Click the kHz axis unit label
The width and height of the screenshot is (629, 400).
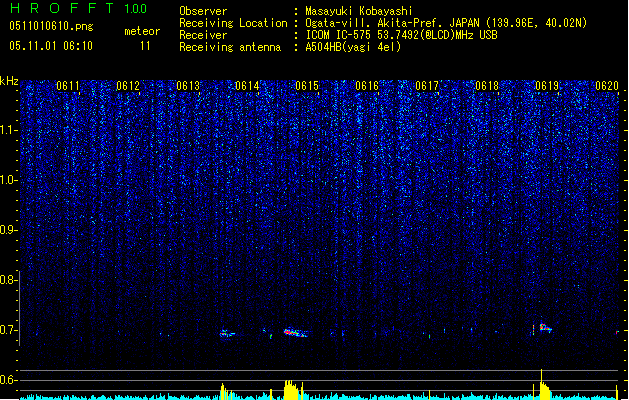[x=9, y=81]
